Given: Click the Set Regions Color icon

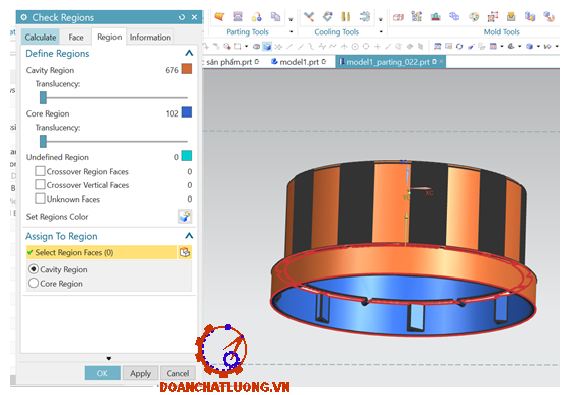Looking at the screenshot, I should point(184,216).
